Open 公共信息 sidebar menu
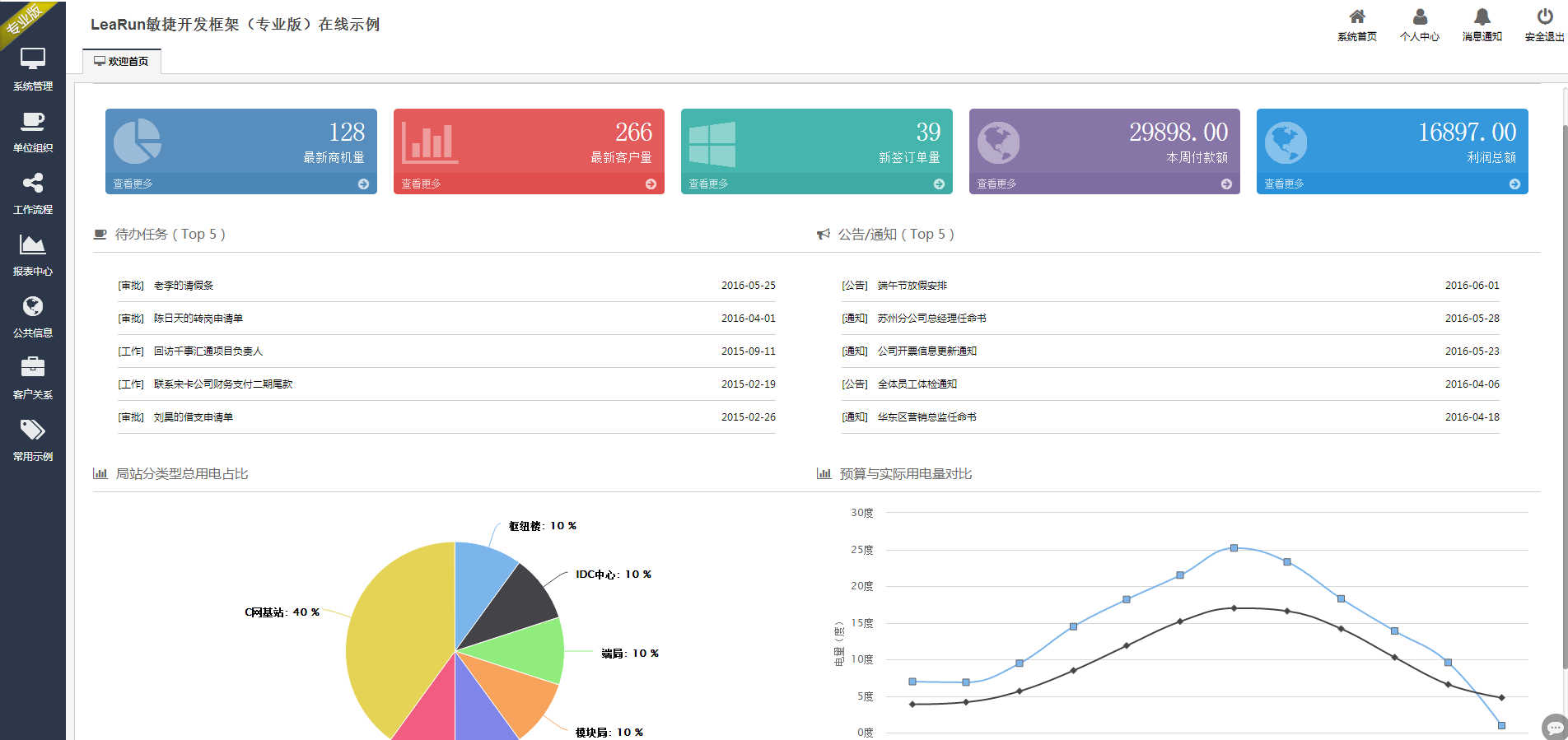 pyautogui.click(x=33, y=317)
